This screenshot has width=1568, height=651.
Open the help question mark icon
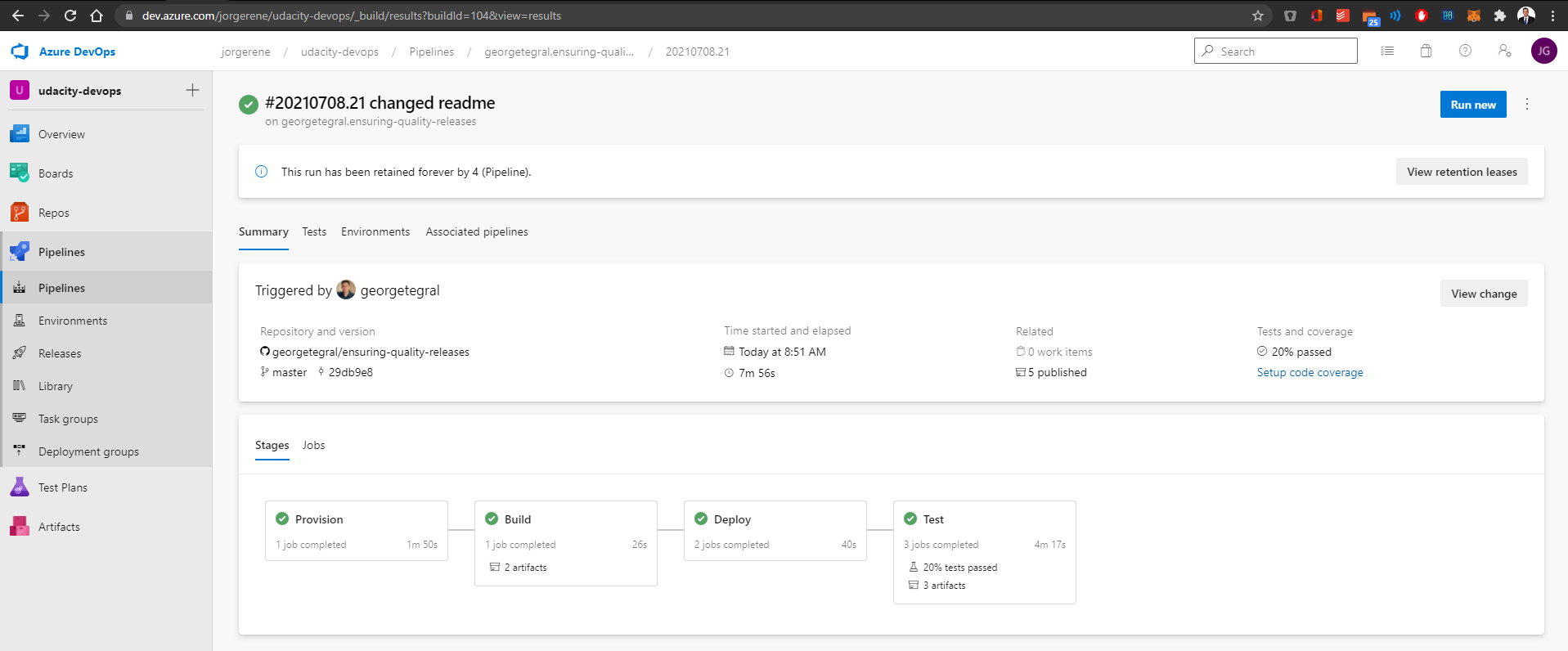pos(1465,51)
